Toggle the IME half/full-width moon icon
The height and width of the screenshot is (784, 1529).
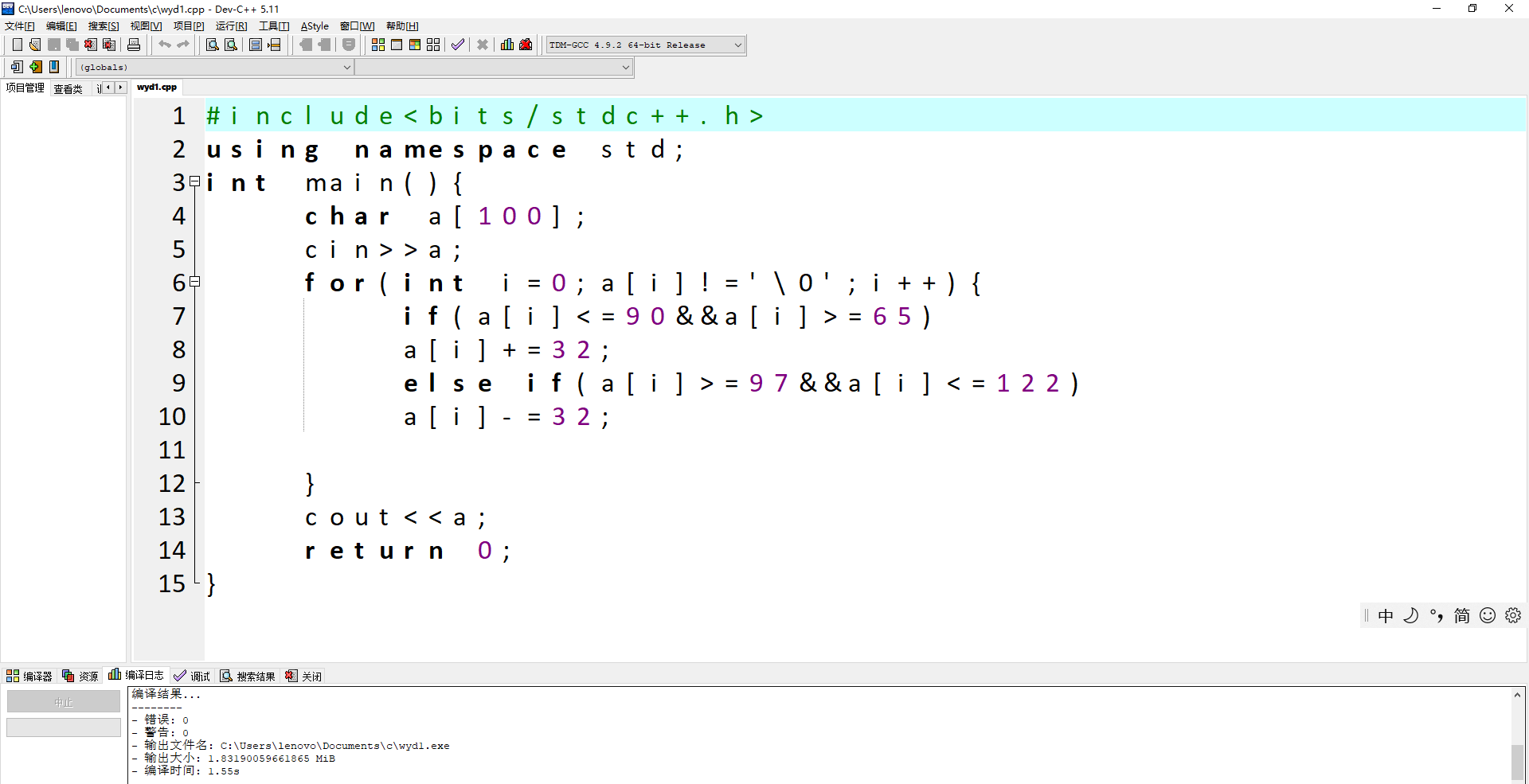pyautogui.click(x=1411, y=615)
